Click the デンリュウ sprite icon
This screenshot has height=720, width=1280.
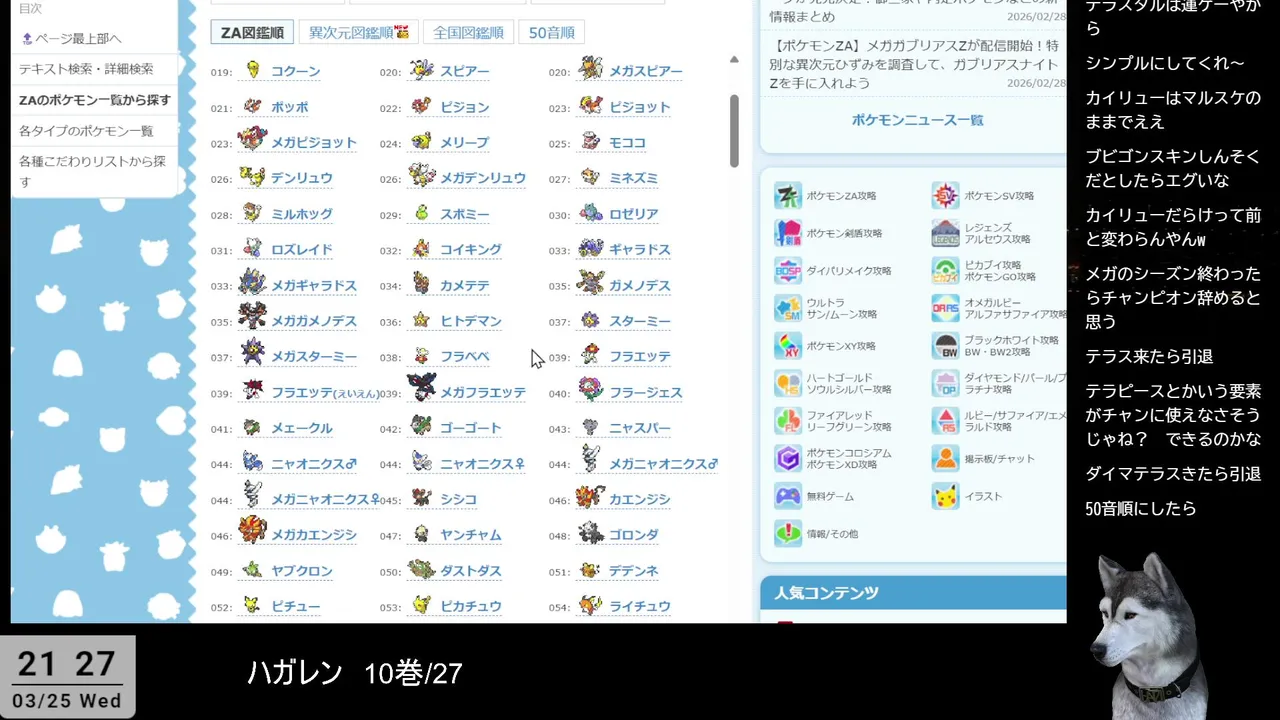click(253, 178)
